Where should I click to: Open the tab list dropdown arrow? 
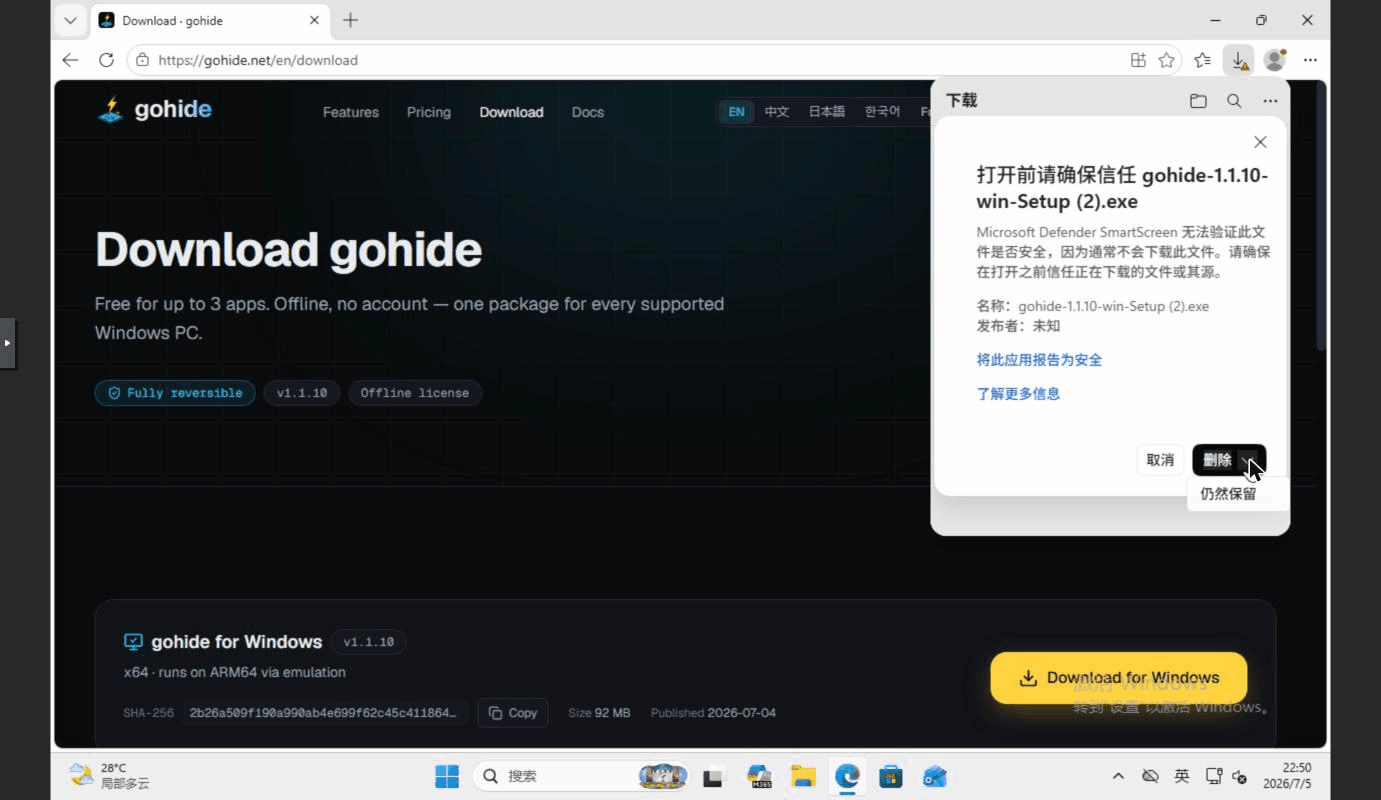point(70,20)
